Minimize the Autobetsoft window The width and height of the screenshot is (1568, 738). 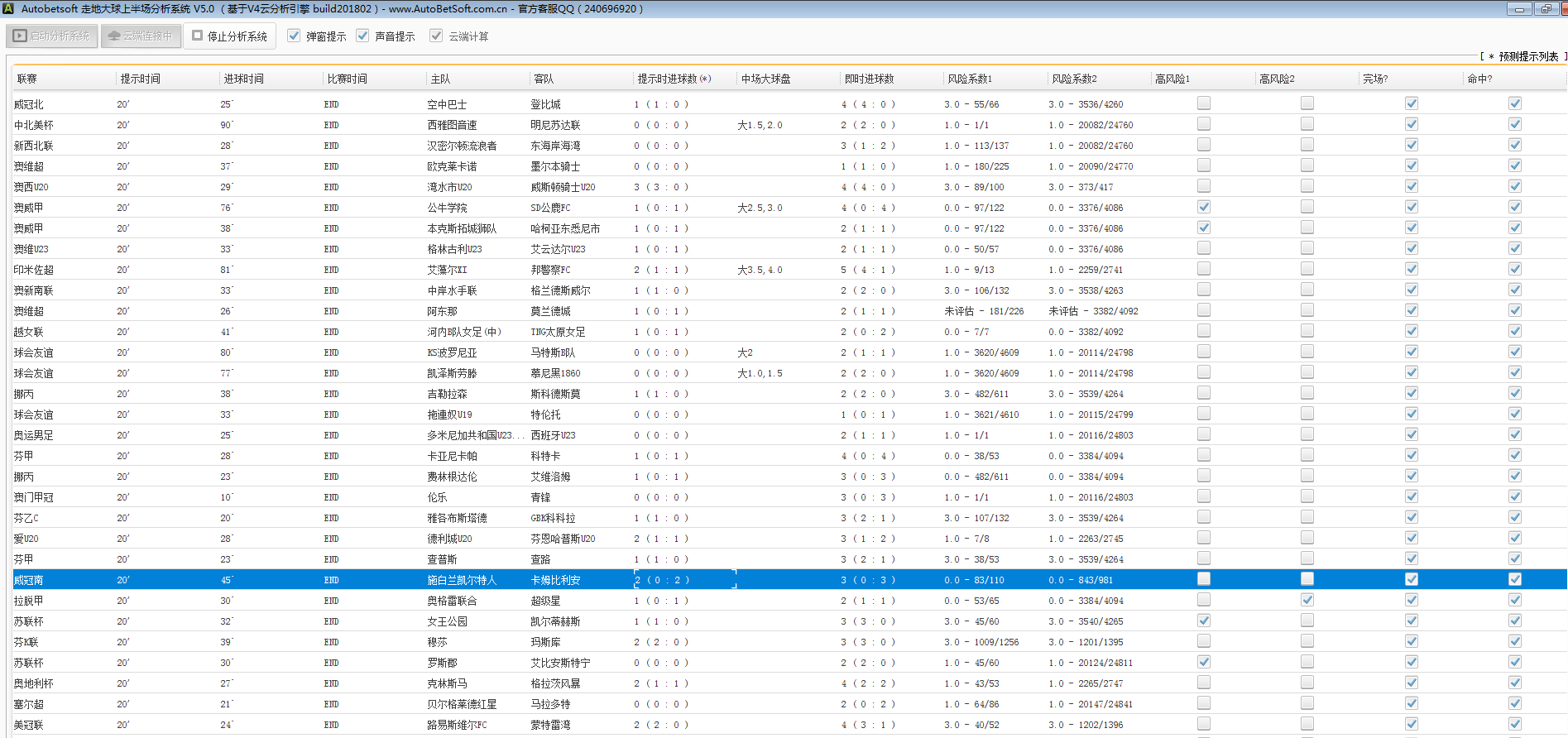1519,9
